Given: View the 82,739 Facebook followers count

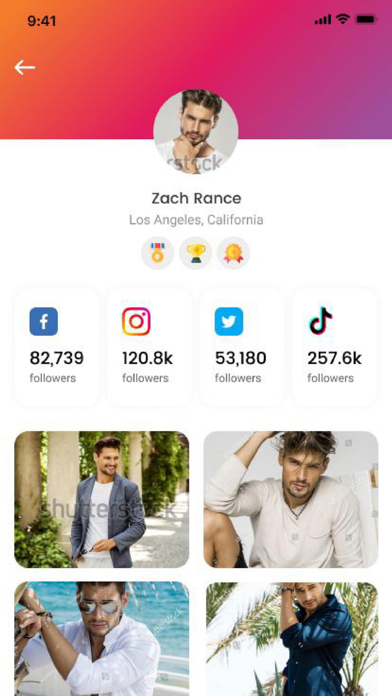Looking at the screenshot, I should (x=57, y=358).
